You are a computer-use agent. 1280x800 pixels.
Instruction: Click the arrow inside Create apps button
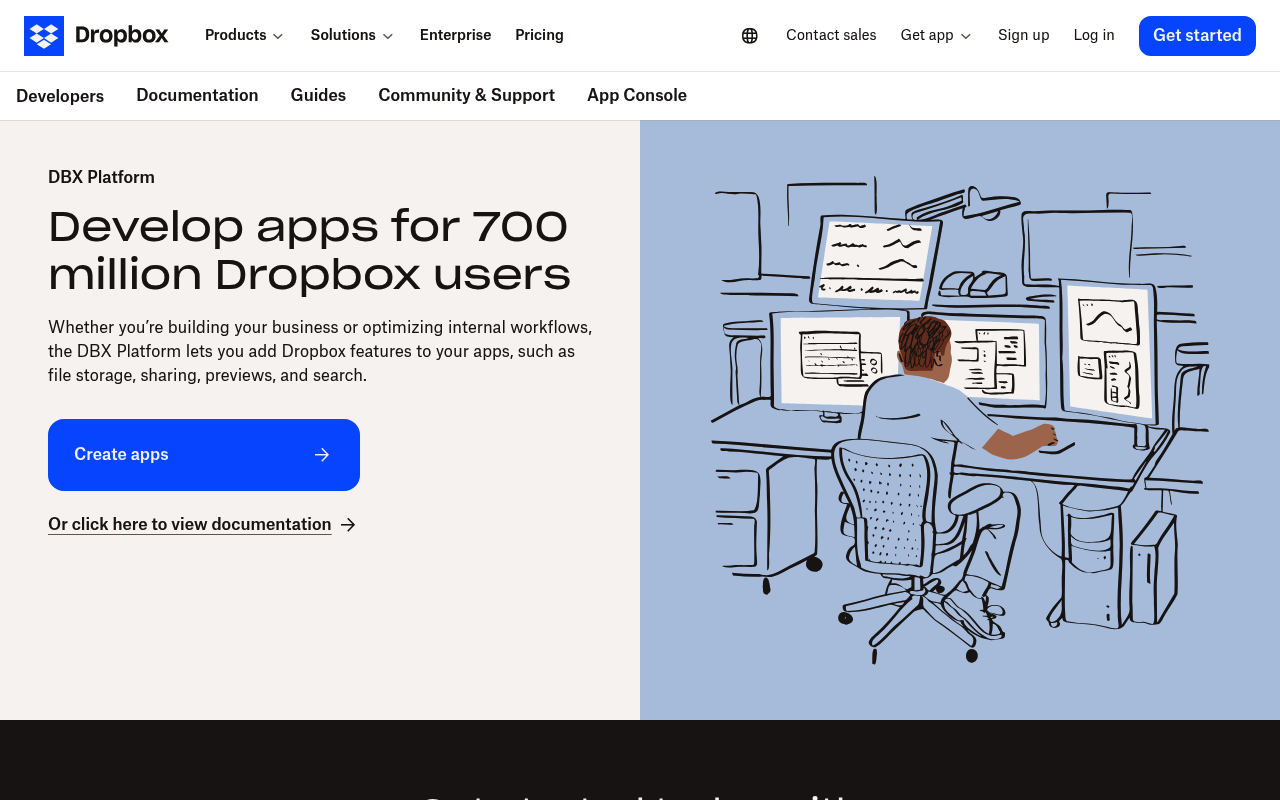click(322, 455)
